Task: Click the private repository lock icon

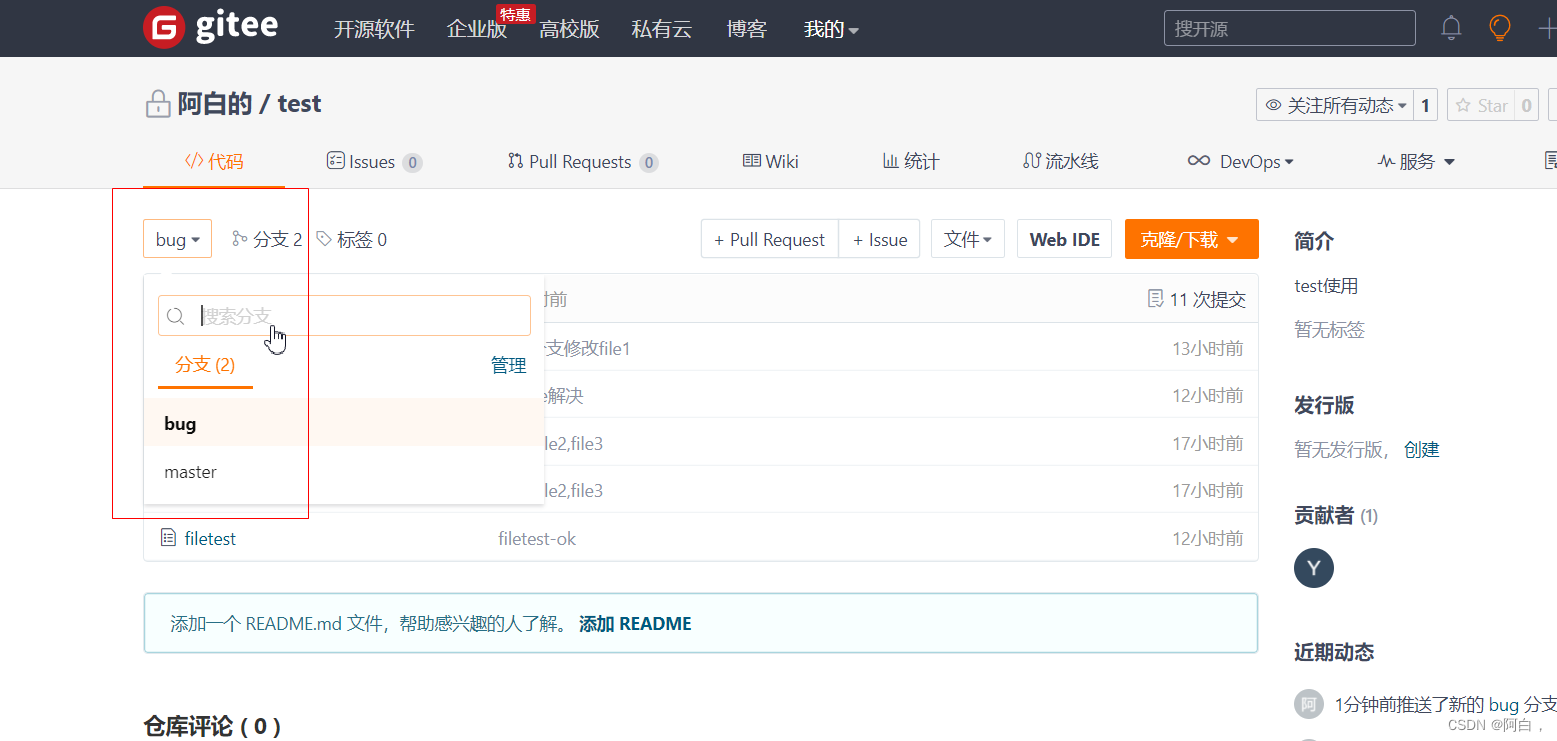Action: click(158, 105)
